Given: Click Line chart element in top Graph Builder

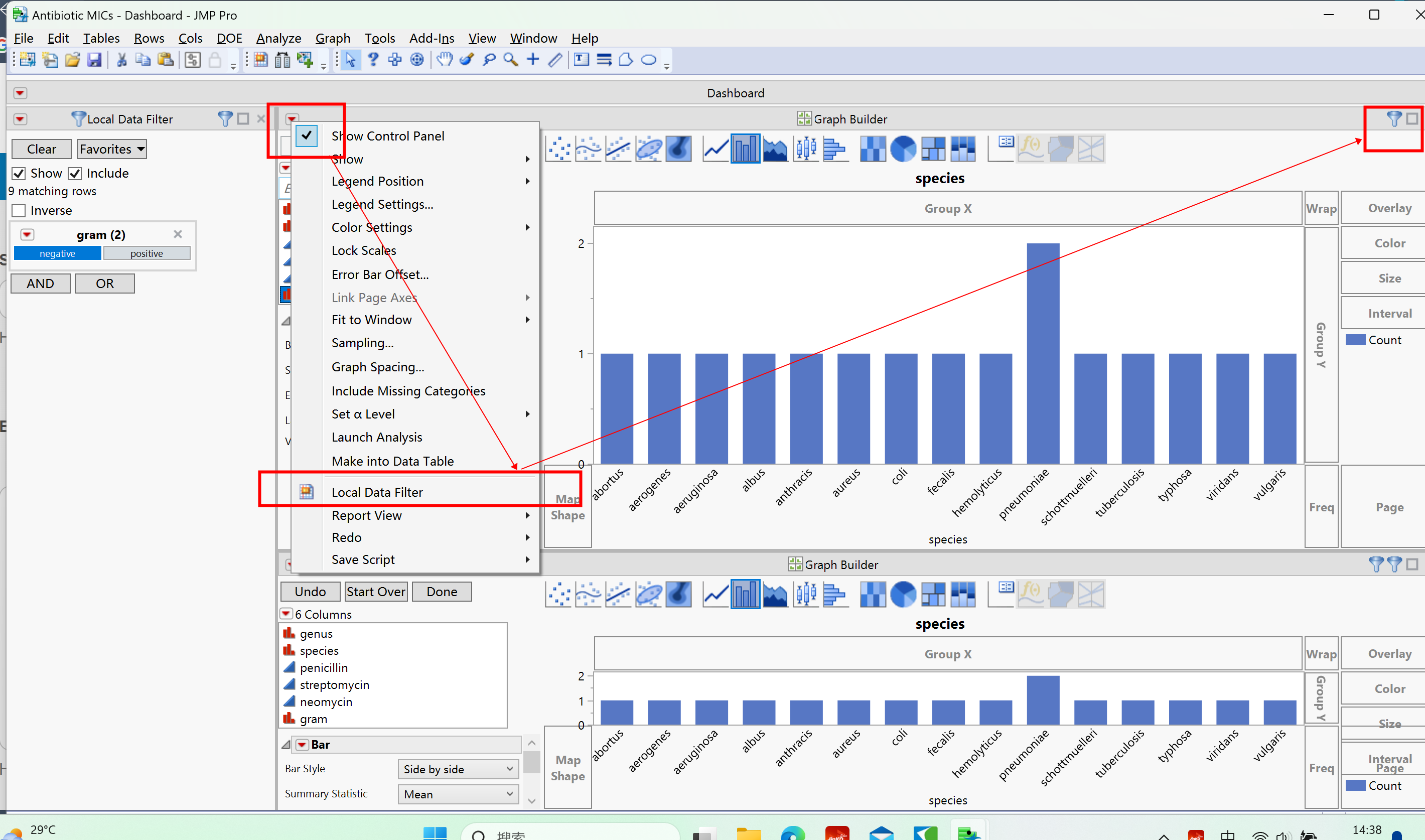Looking at the screenshot, I should click(x=716, y=149).
